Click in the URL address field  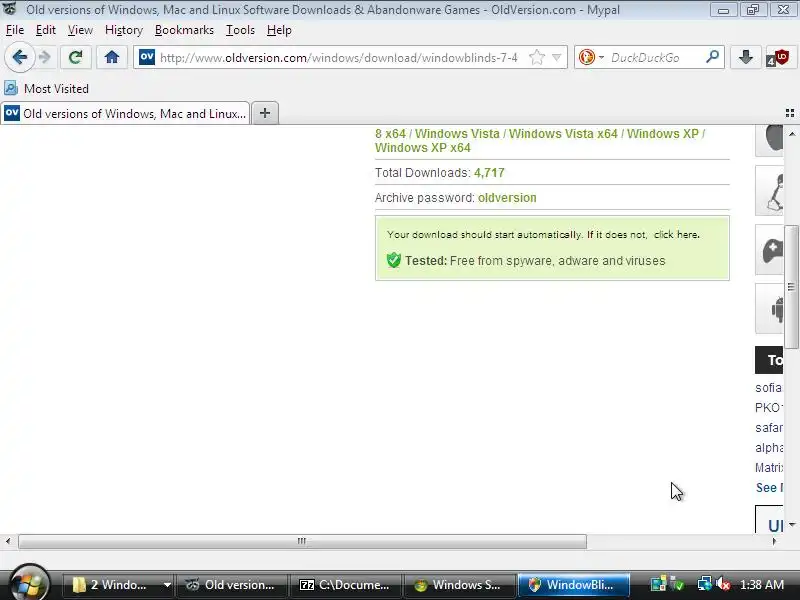(x=339, y=57)
